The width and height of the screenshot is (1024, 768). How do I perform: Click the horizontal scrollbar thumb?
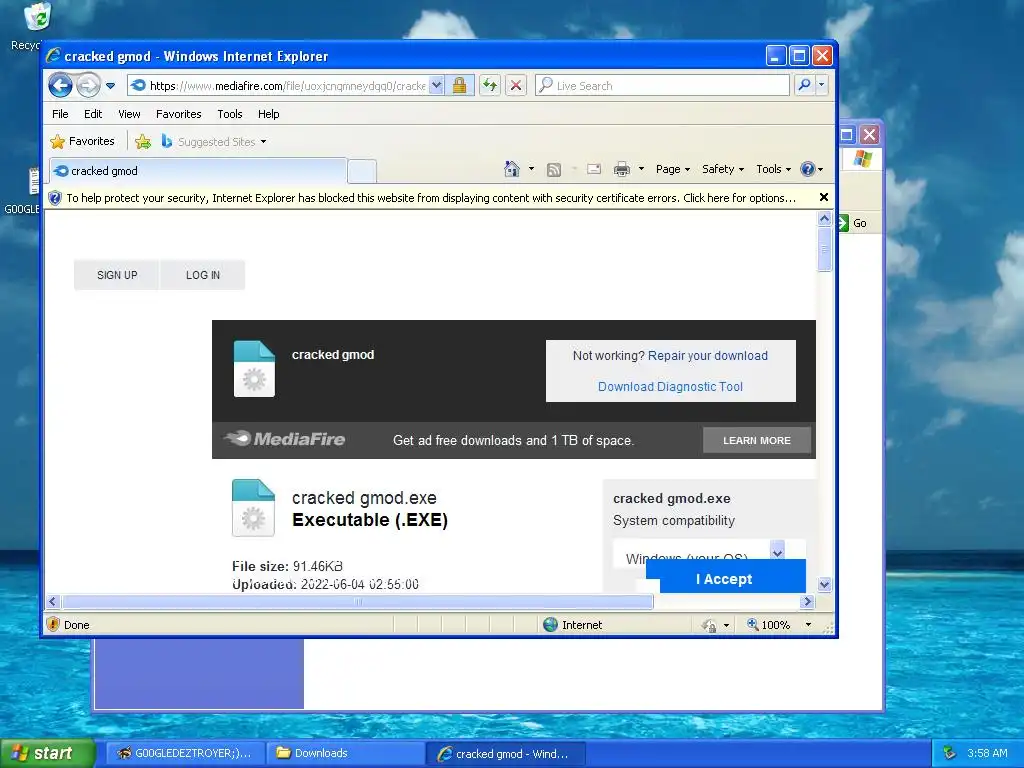(x=357, y=601)
